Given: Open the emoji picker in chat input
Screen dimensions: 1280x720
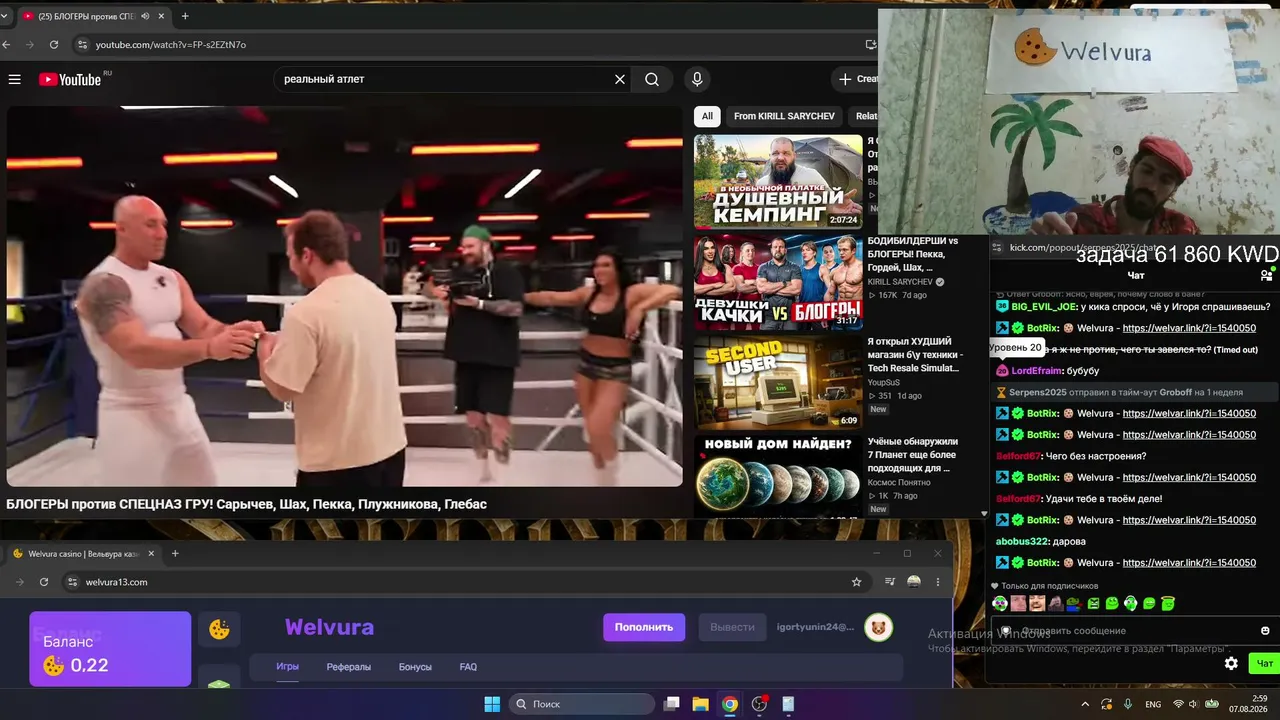Looking at the screenshot, I should click(1265, 631).
